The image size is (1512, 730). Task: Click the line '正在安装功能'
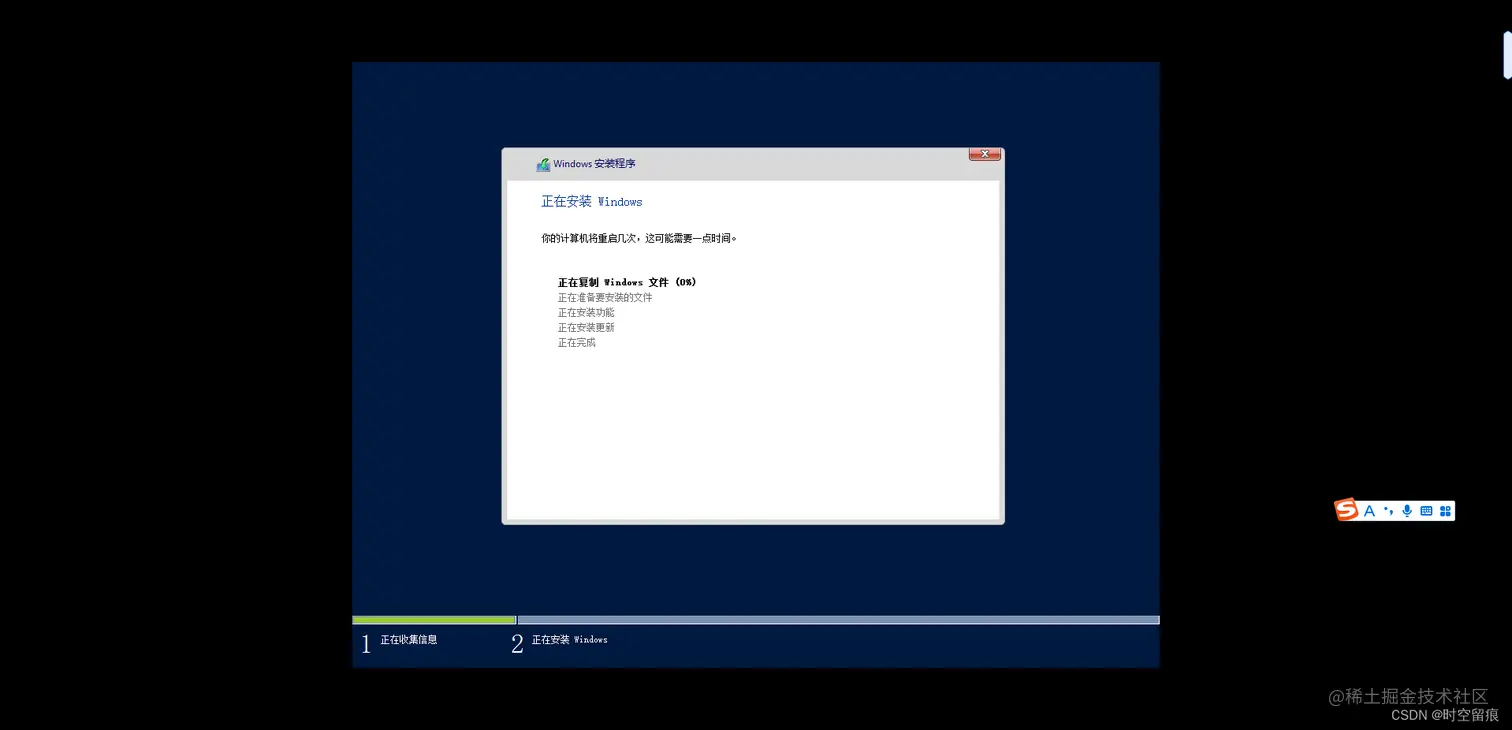[x=586, y=313]
